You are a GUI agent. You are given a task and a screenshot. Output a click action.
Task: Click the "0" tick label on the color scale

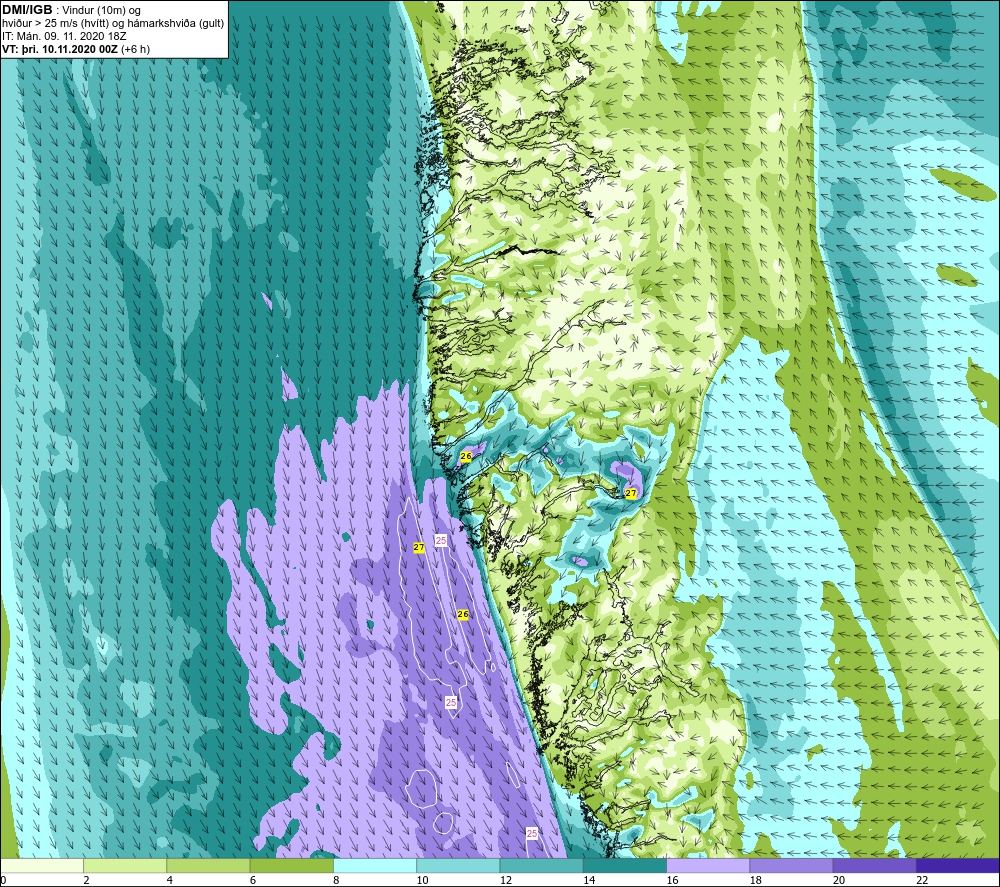(3, 880)
